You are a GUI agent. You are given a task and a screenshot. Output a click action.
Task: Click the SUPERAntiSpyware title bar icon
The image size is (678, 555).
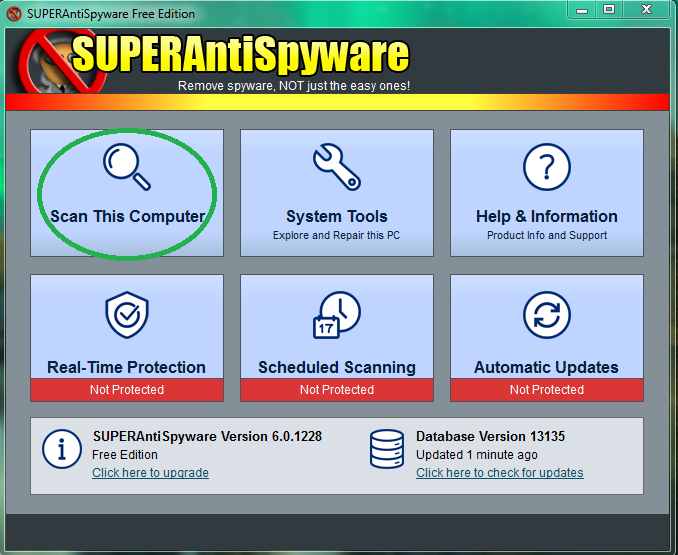point(14,14)
